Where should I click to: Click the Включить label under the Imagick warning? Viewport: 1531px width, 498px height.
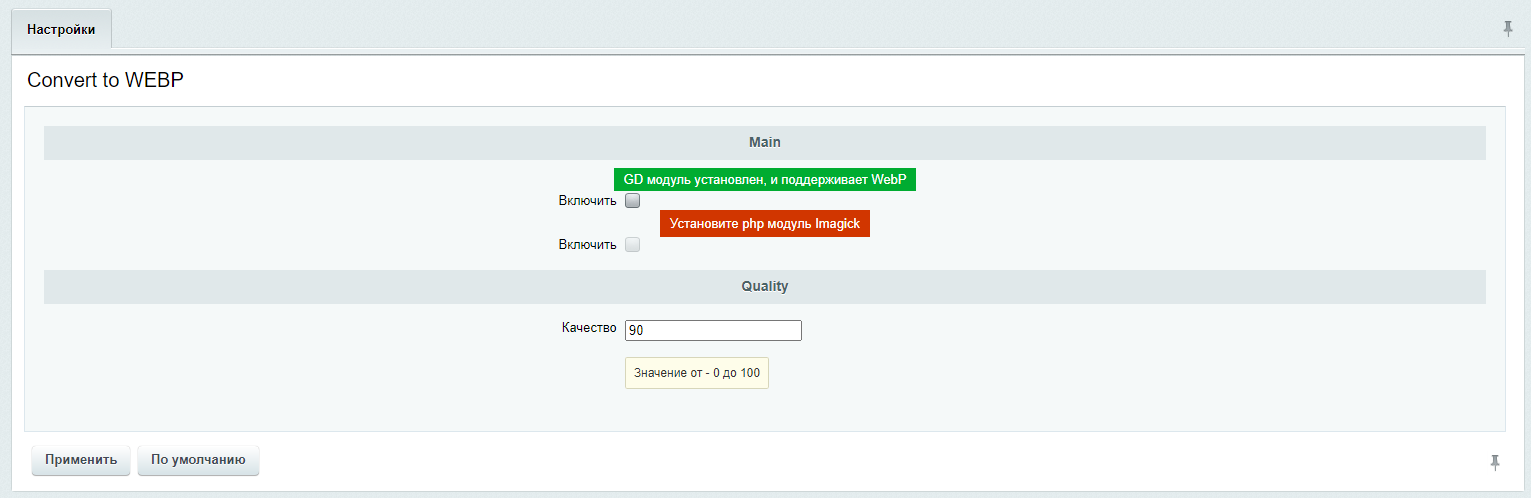[x=588, y=245]
